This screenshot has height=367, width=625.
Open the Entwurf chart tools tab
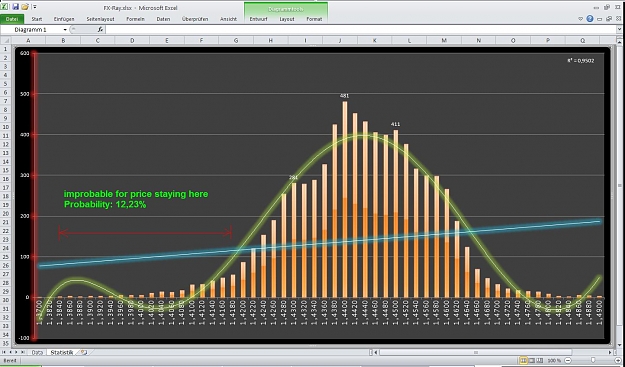coord(258,19)
